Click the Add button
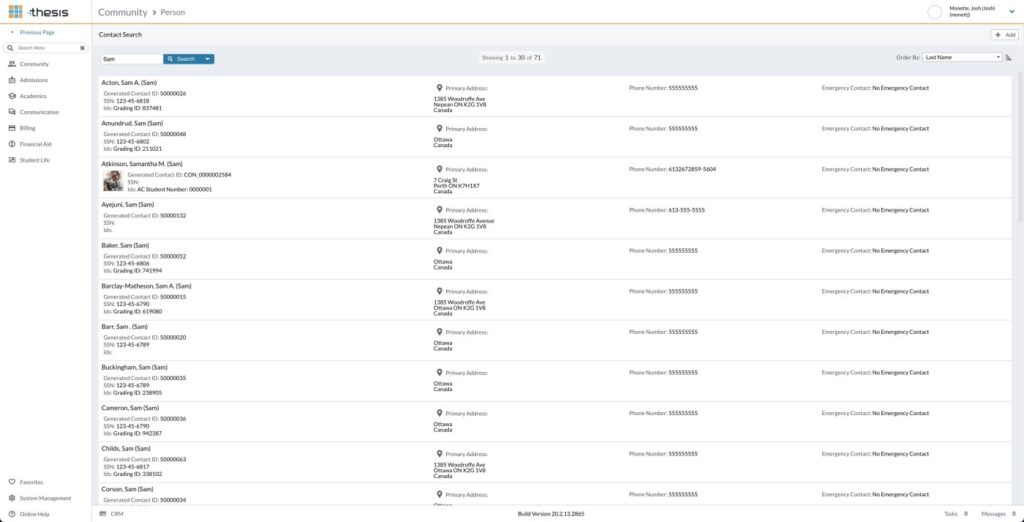 (1003, 35)
